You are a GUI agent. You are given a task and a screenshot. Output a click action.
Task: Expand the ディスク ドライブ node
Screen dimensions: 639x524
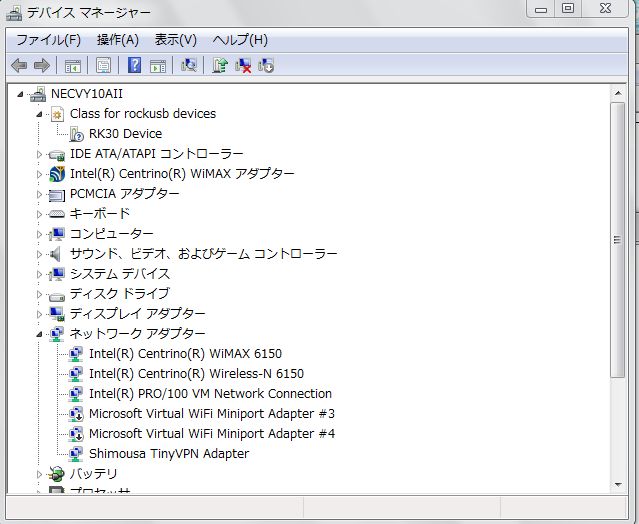(39, 294)
